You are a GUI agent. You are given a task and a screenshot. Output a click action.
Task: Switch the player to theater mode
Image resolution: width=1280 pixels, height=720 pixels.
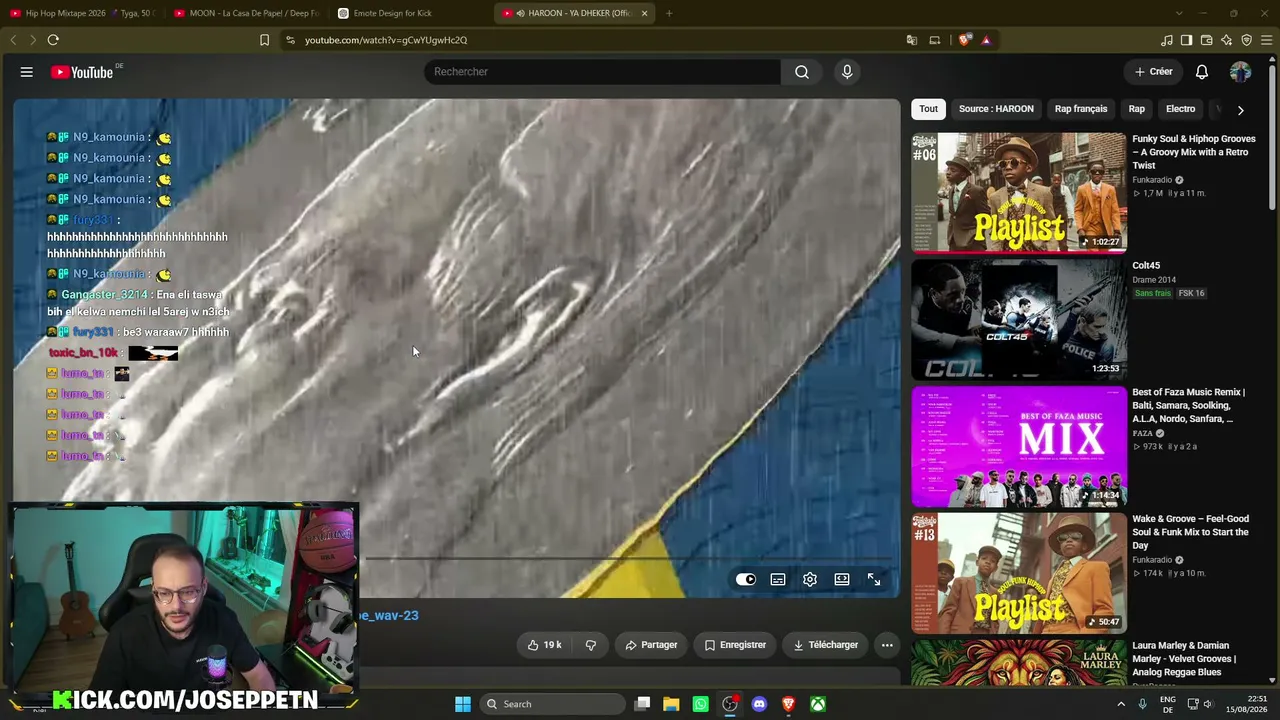click(842, 580)
